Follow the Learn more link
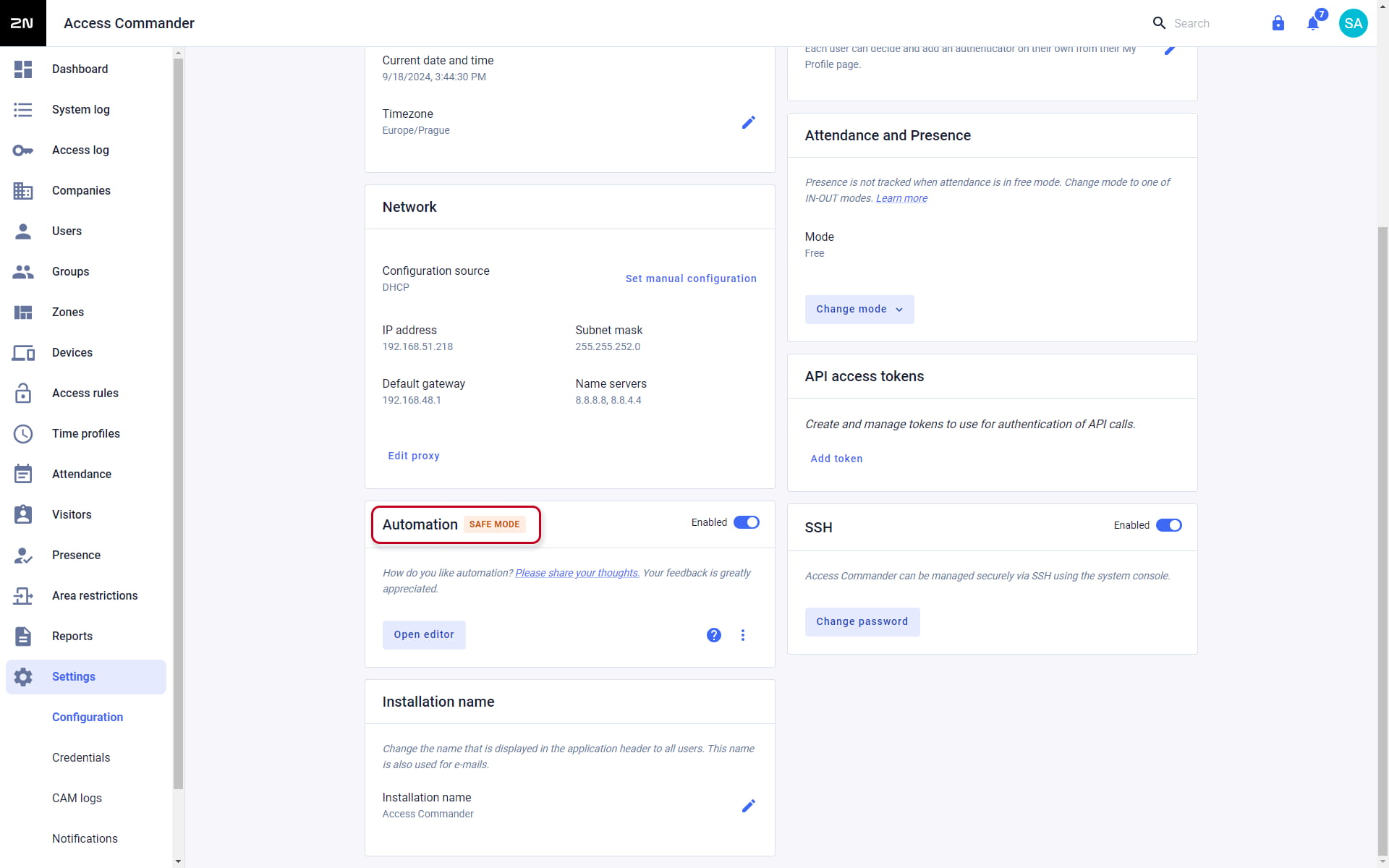This screenshot has height=868, width=1389. coord(901,198)
